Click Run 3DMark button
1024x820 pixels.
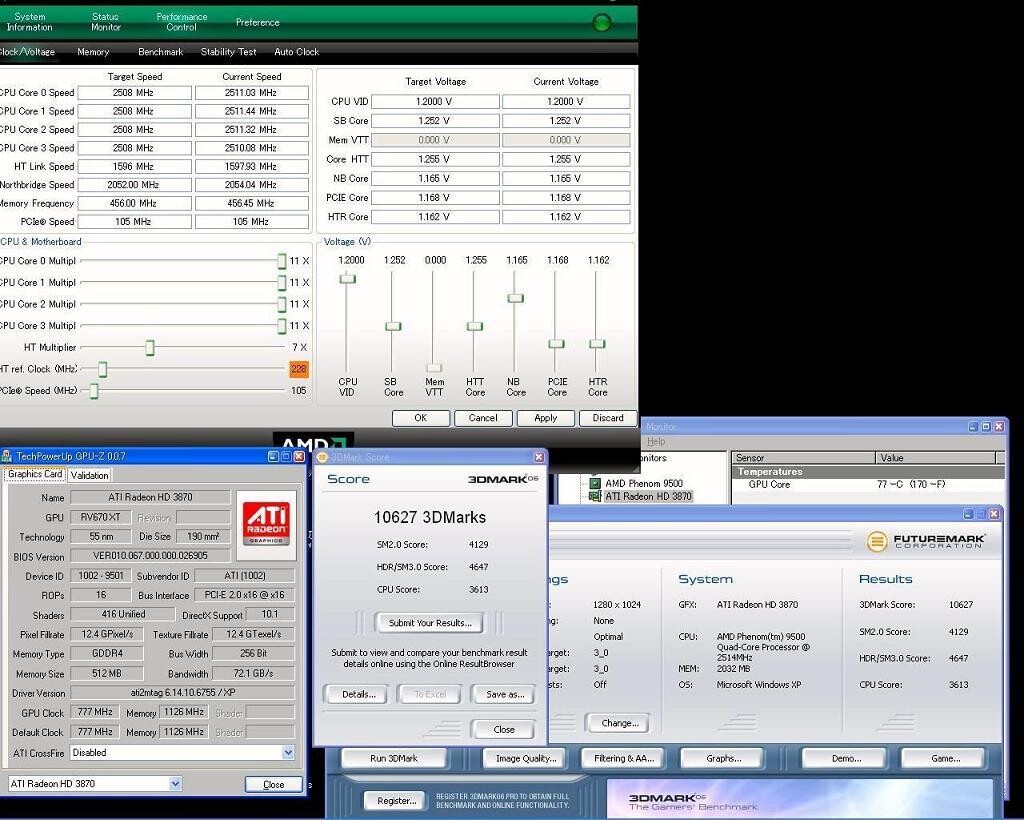(x=394, y=759)
